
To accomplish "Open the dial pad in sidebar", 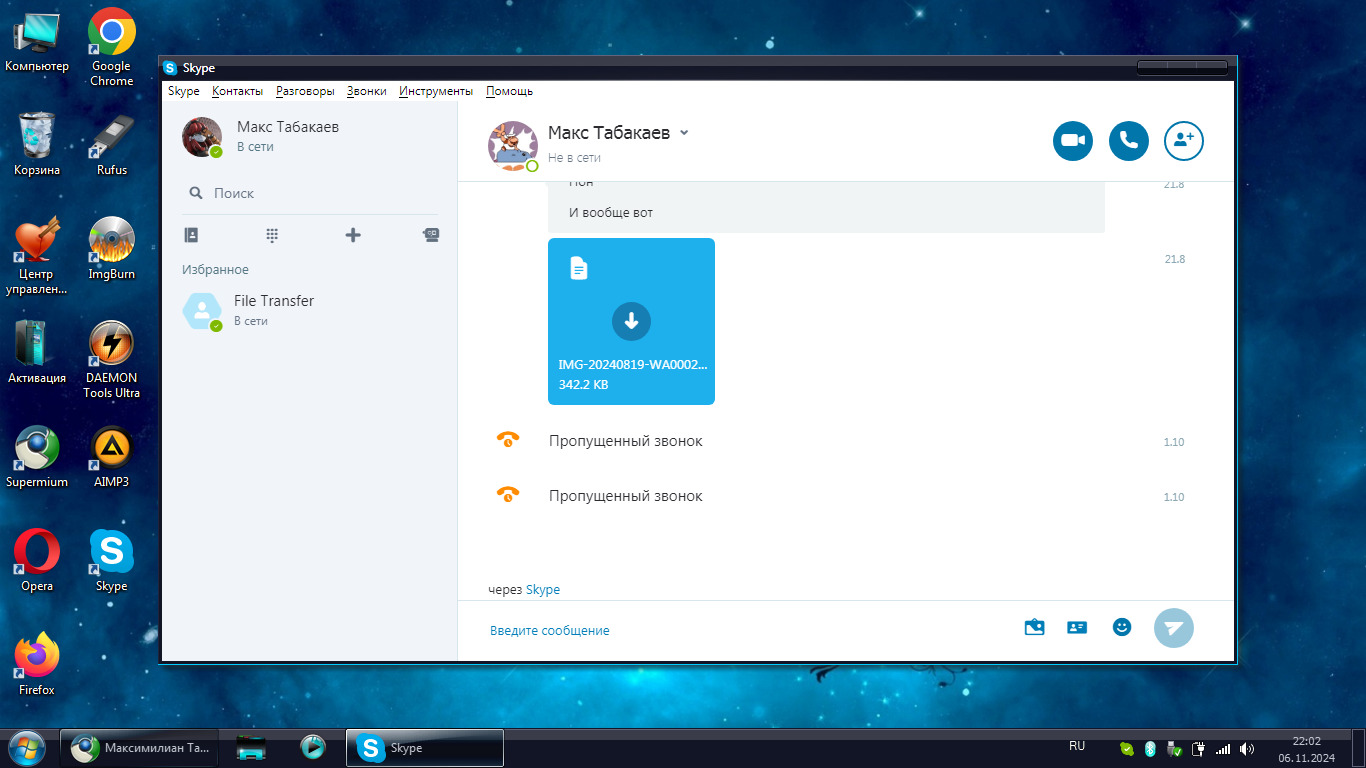I will (x=272, y=235).
